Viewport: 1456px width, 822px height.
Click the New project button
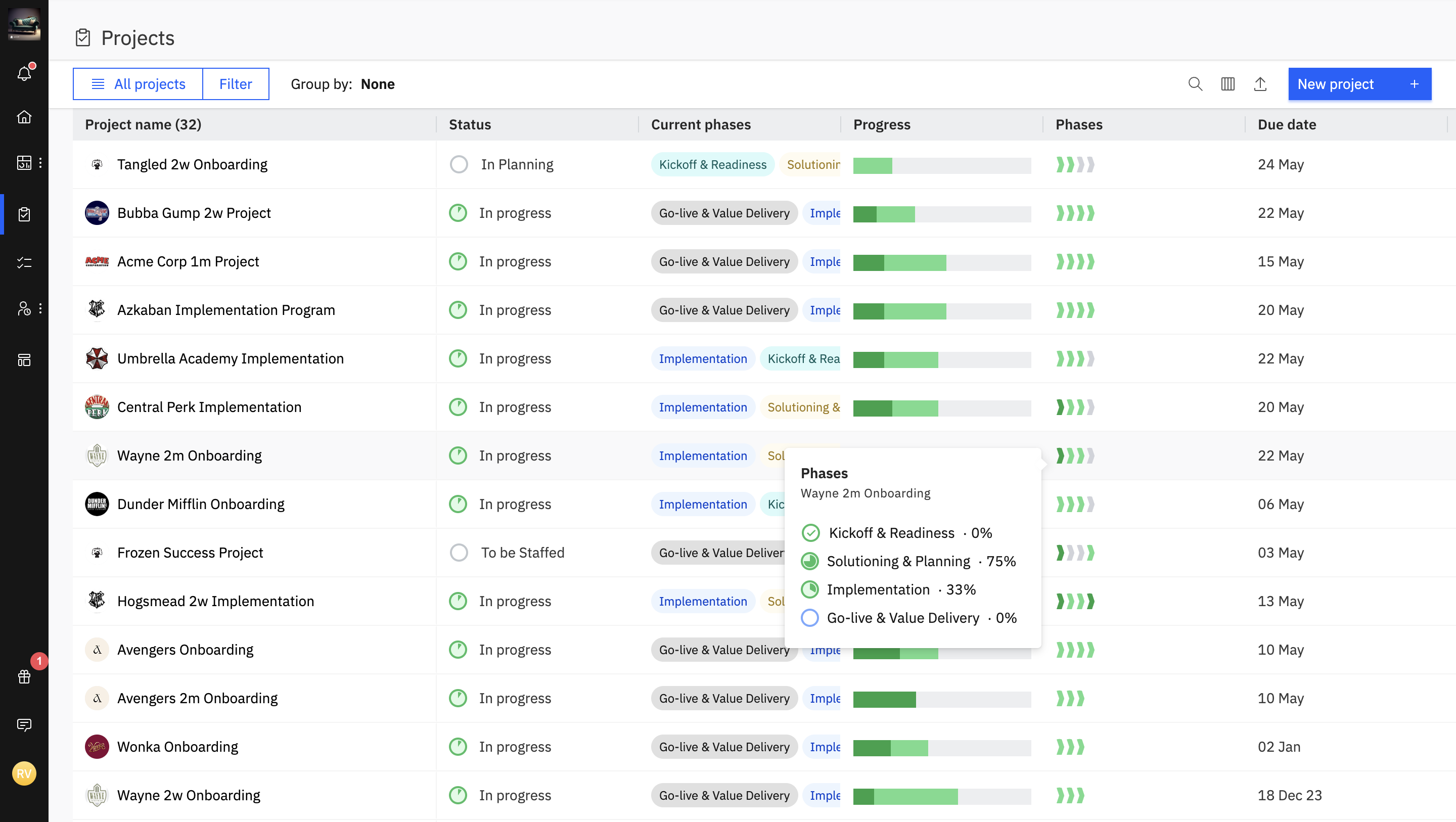pyautogui.click(x=1359, y=84)
